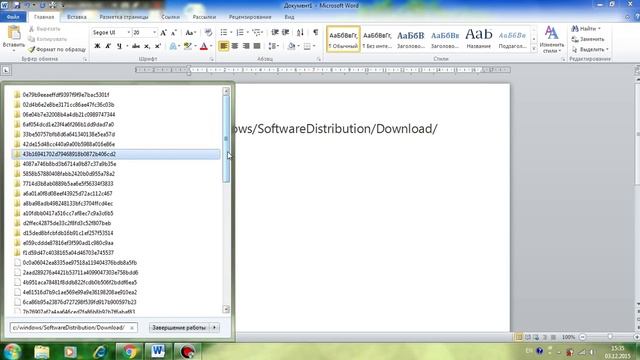Open folder starting with 0e79b8eeaeffdf
Image resolution: width=640 pixels, height=360 pixels.
[116, 95]
